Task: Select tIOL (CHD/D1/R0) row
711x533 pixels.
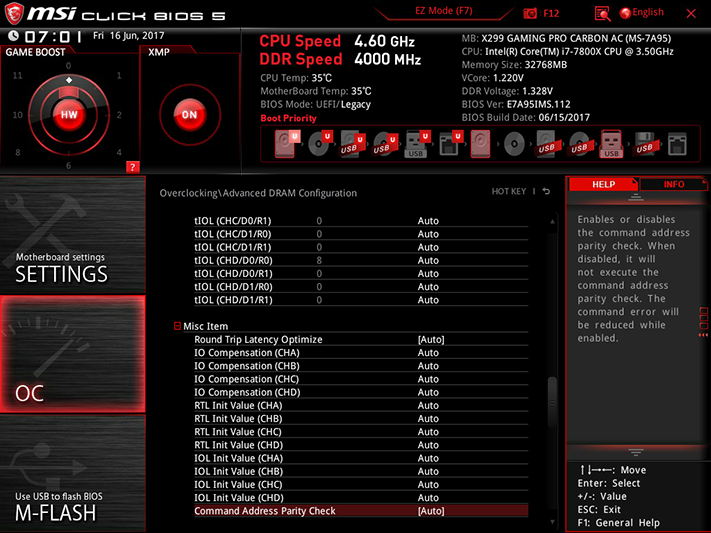Action: 361,287
